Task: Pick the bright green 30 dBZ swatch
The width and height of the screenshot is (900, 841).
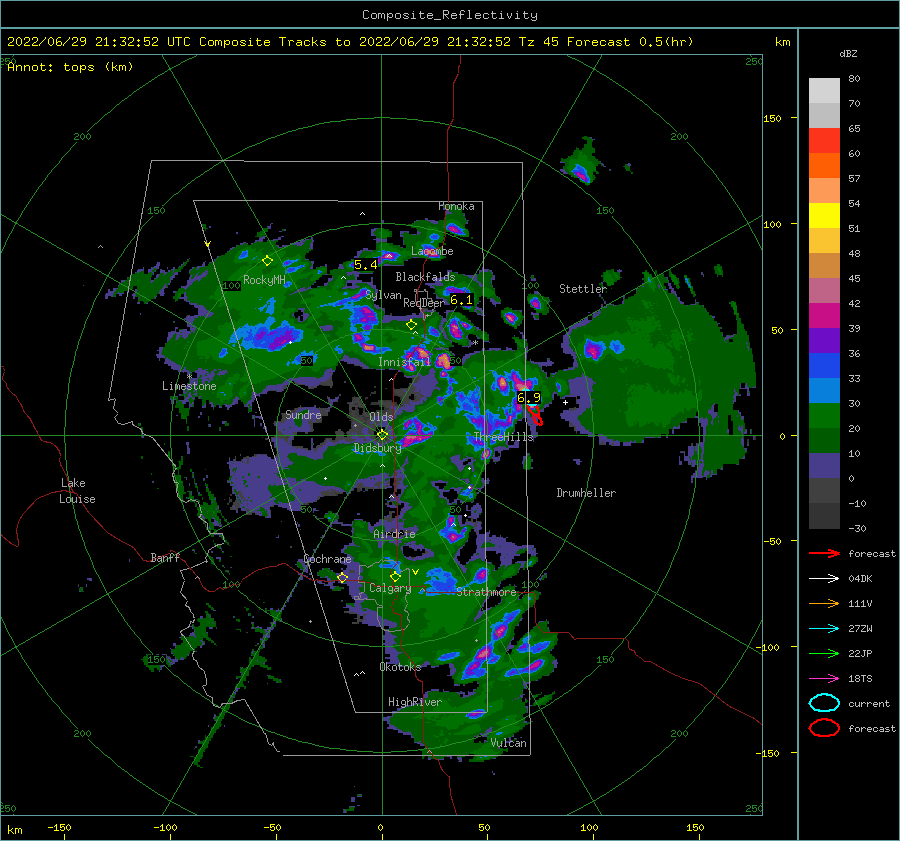Action: (x=824, y=416)
